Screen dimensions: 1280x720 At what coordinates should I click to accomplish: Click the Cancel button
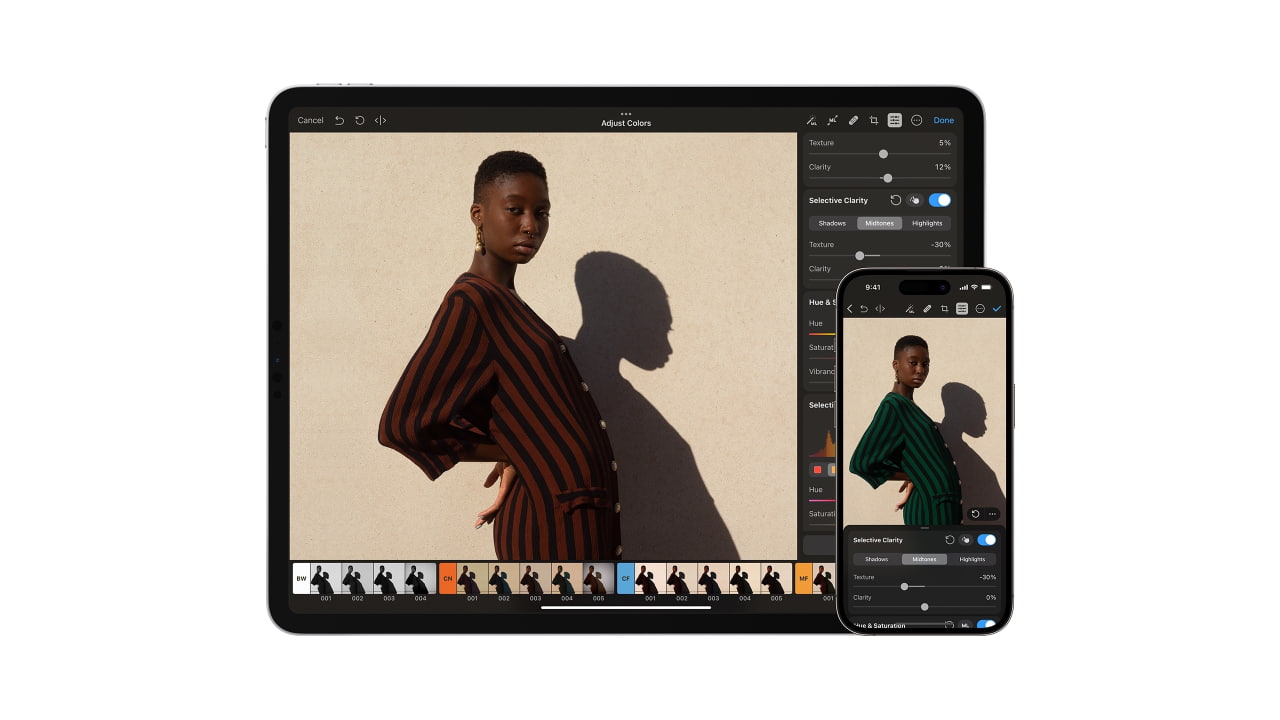click(x=310, y=120)
